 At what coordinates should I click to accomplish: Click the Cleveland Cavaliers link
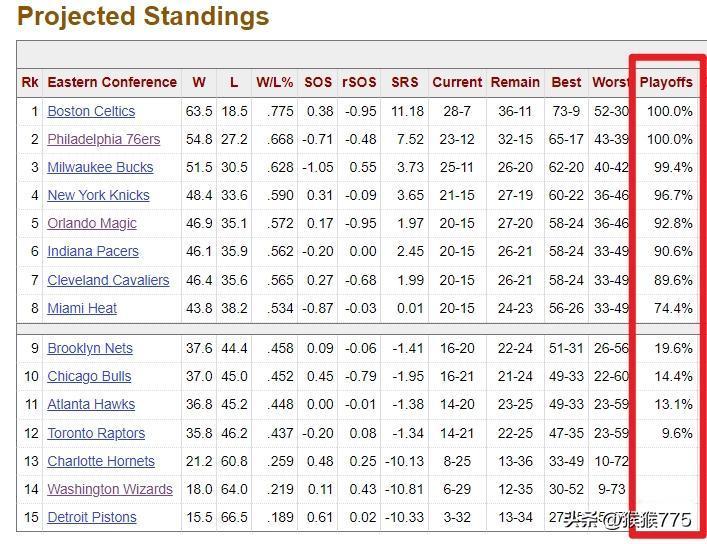pyautogui.click(x=108, y=280)
